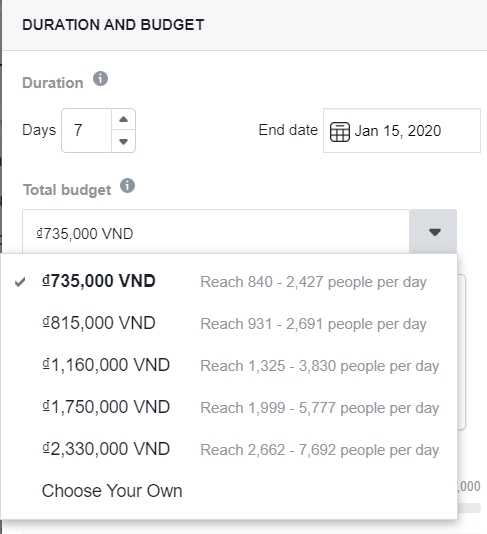Click the ₫735,000 VND budget field
The width and height of the screenshot is (487, 534).
point(216,232)
